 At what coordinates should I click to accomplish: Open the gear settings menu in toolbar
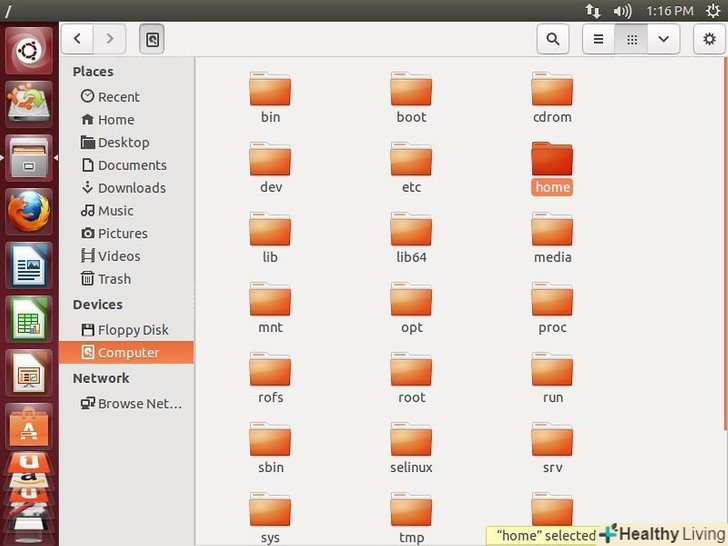(707, 39)
